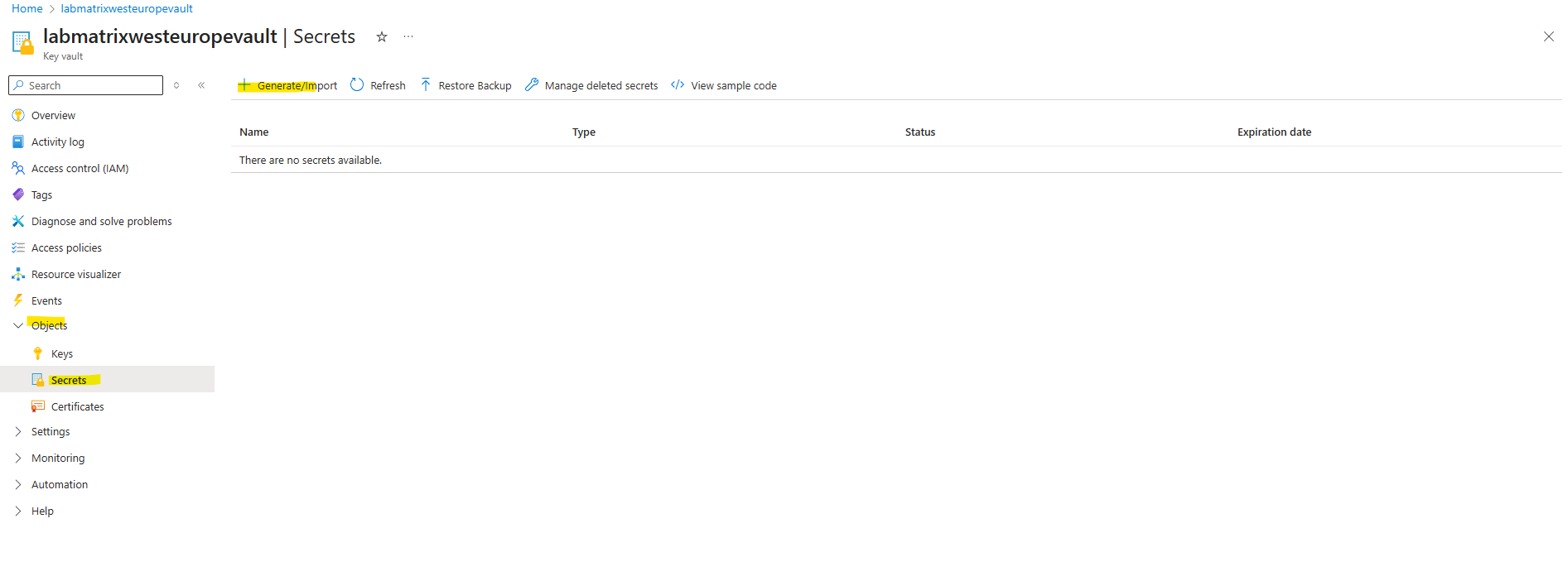Click 'There are no secrets available.' text
The image size is (1568, 581).
(x=311, y=160)
